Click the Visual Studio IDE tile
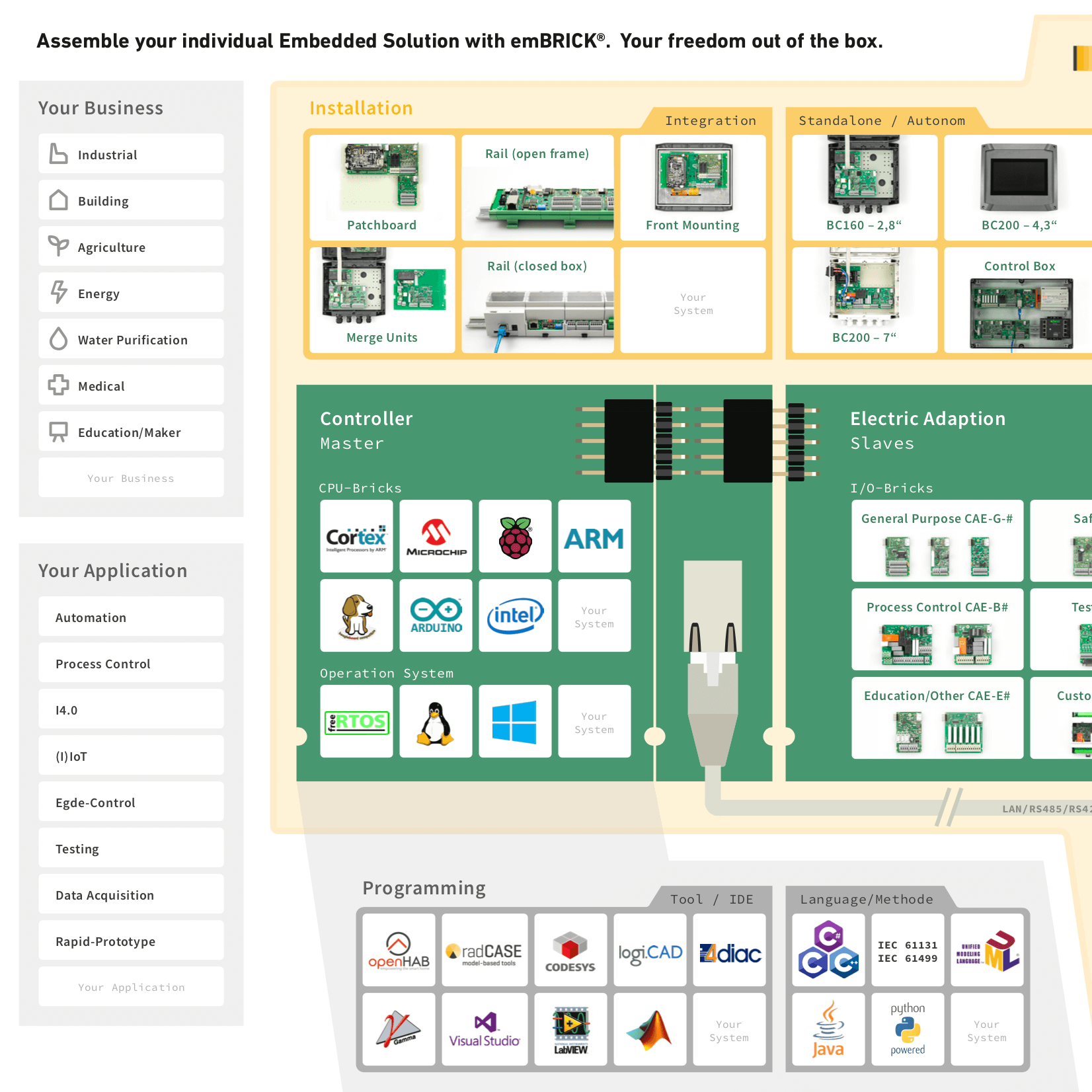The height and width of the screenshot is (1092, 1092). pos(485,1029)
